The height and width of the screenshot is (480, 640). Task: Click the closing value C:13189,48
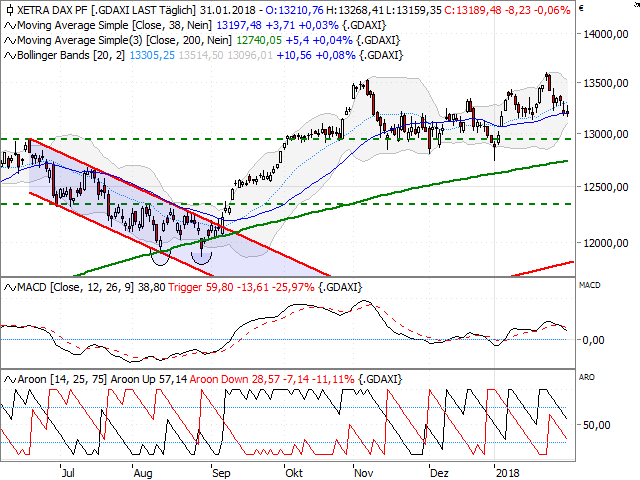[x=473, y=10]
